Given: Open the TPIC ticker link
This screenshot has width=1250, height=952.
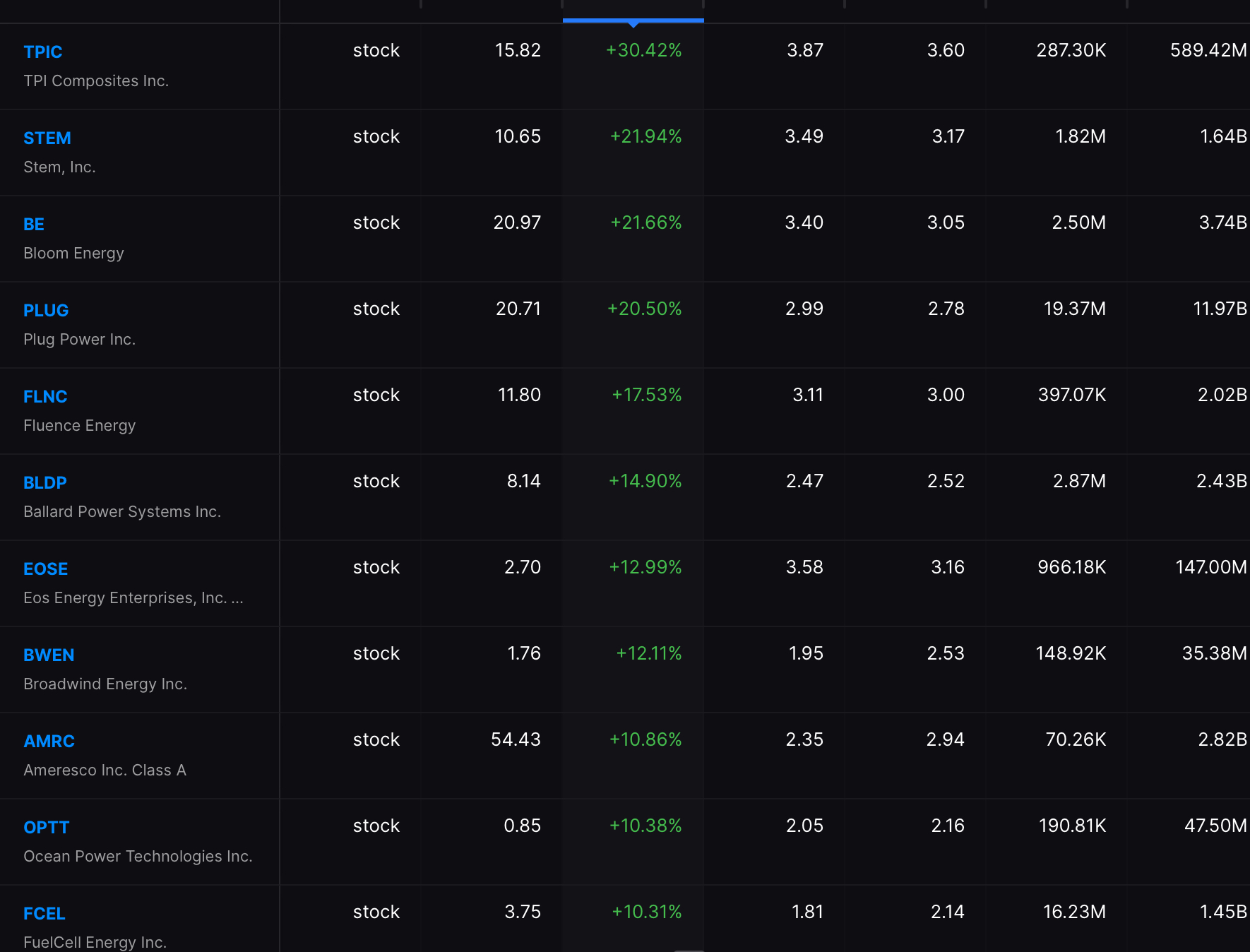Looking at the screenshot, I should [x=43, y=52].
